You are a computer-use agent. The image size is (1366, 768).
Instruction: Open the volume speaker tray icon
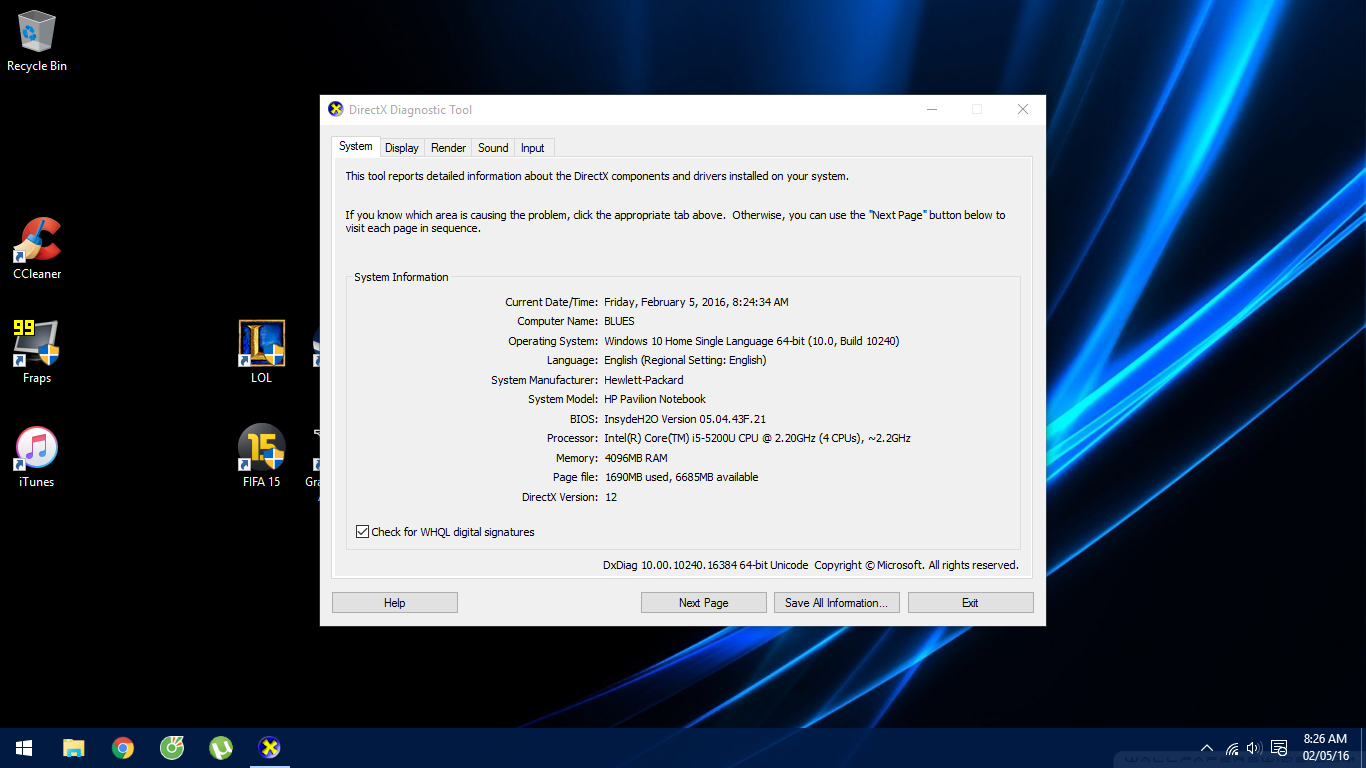[x=1254, y=748]
